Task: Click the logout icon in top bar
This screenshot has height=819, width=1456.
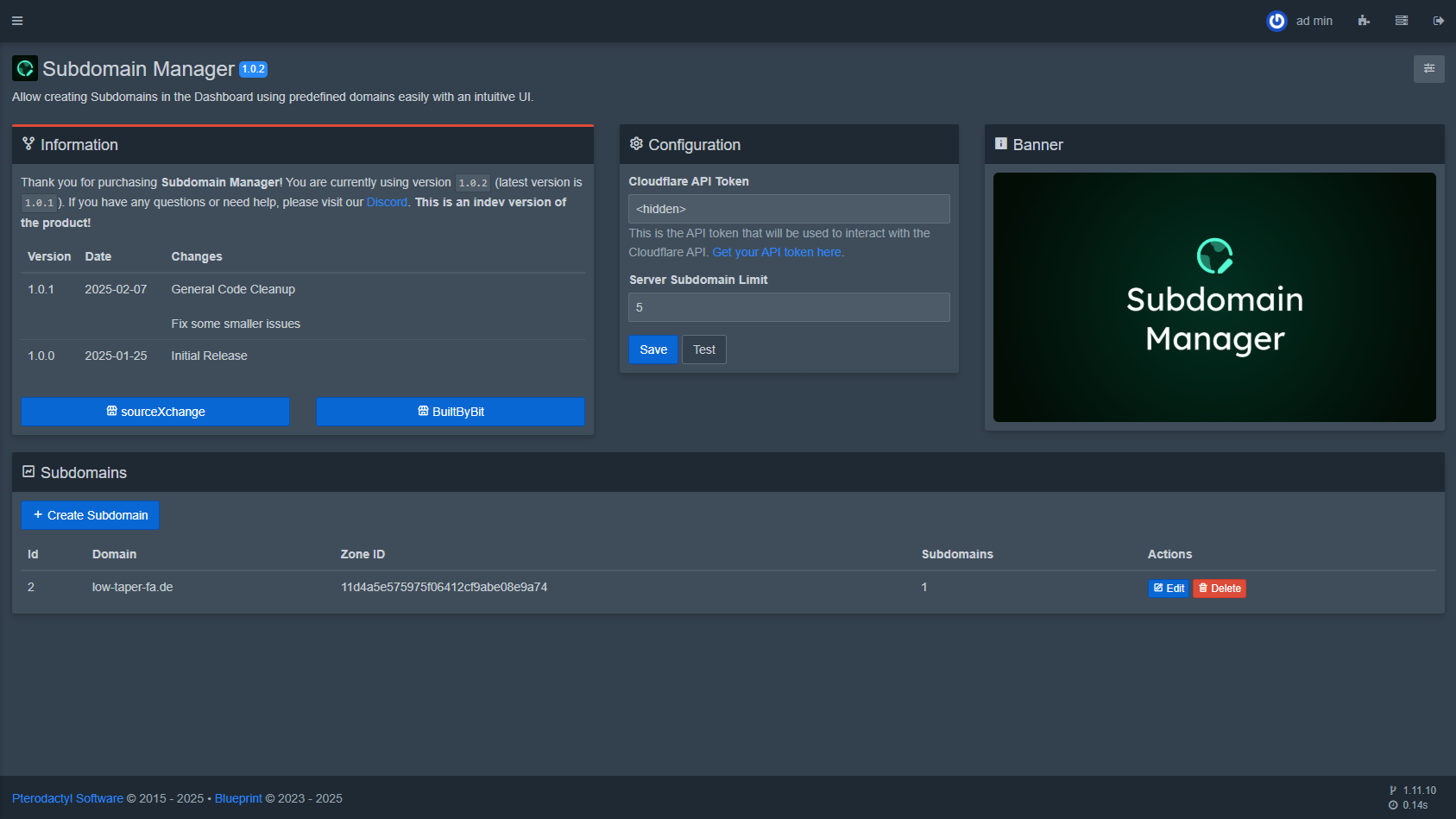Action: (x=1439, y=21)
